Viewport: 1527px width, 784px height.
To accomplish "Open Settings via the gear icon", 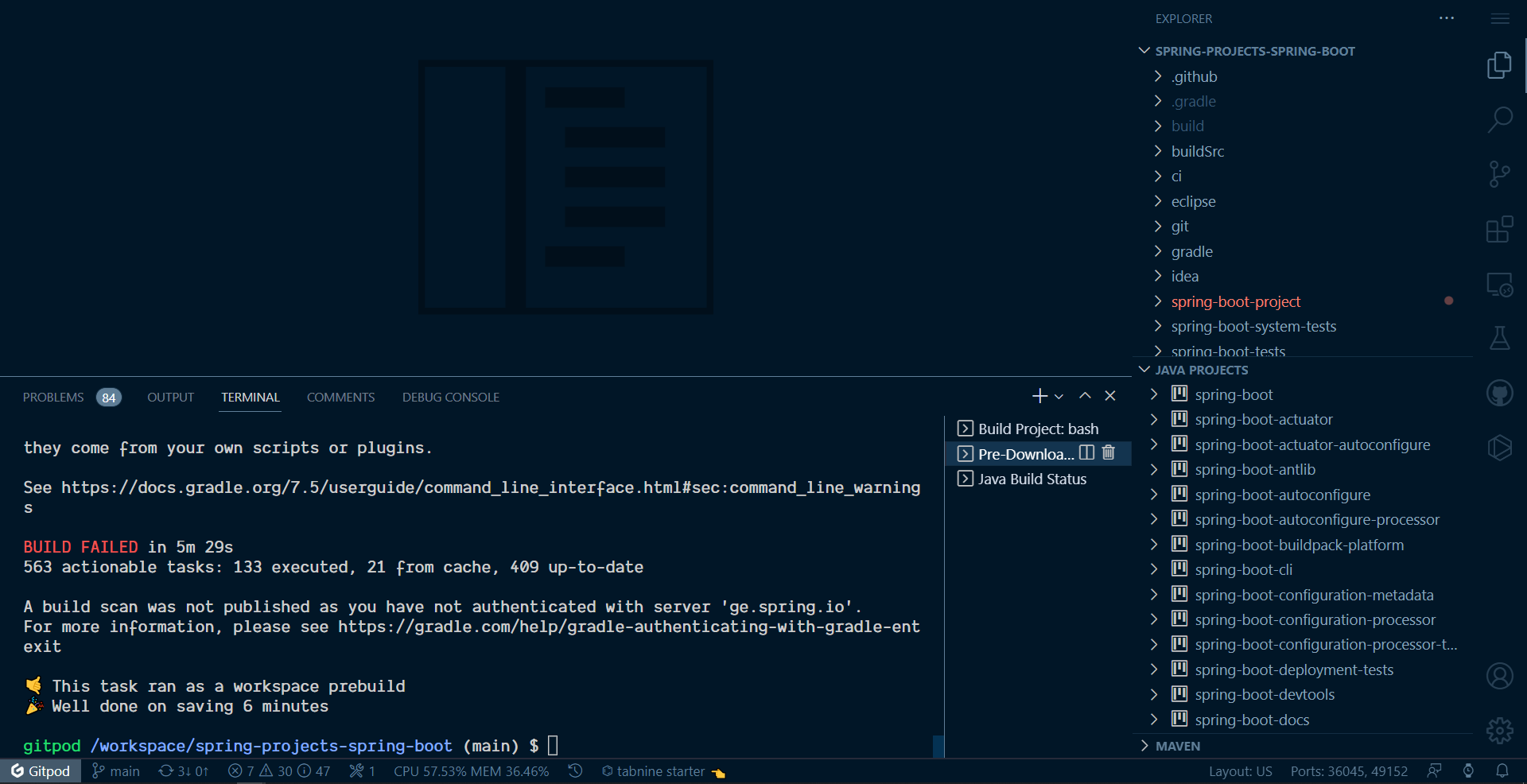I will click(1499, 731).
